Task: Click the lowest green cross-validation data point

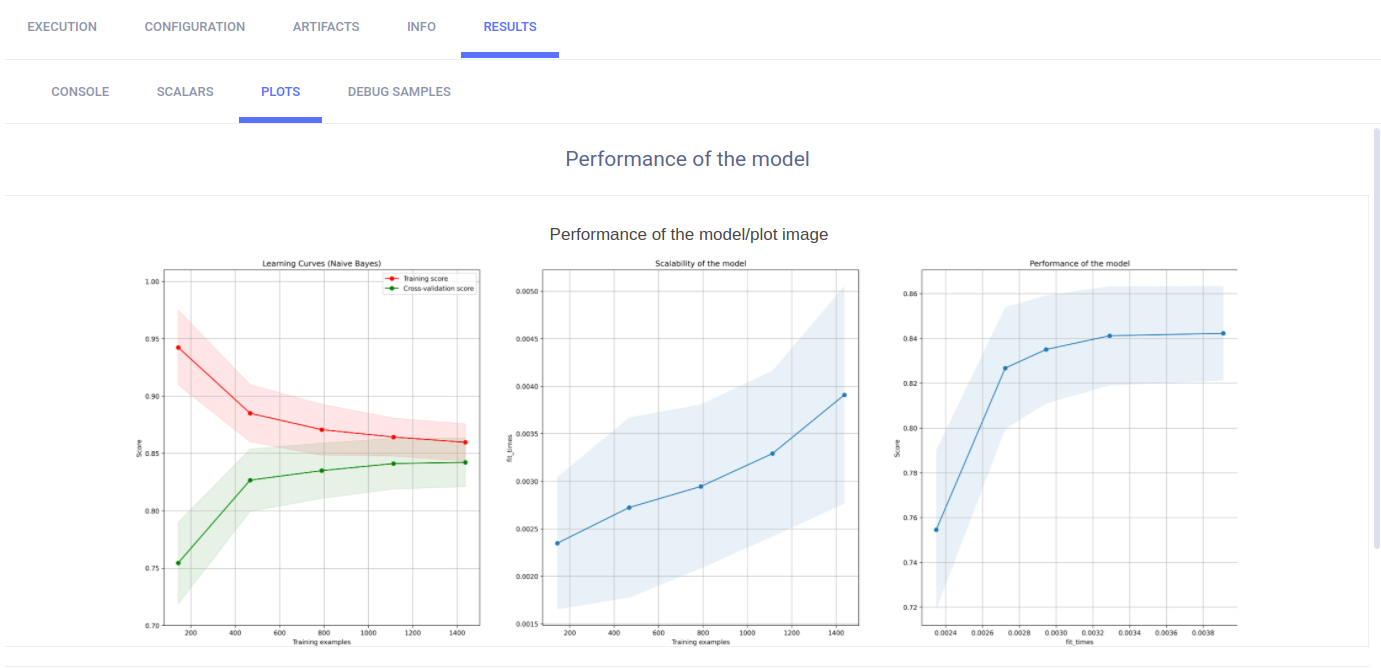Action: (x=178, y=563)
